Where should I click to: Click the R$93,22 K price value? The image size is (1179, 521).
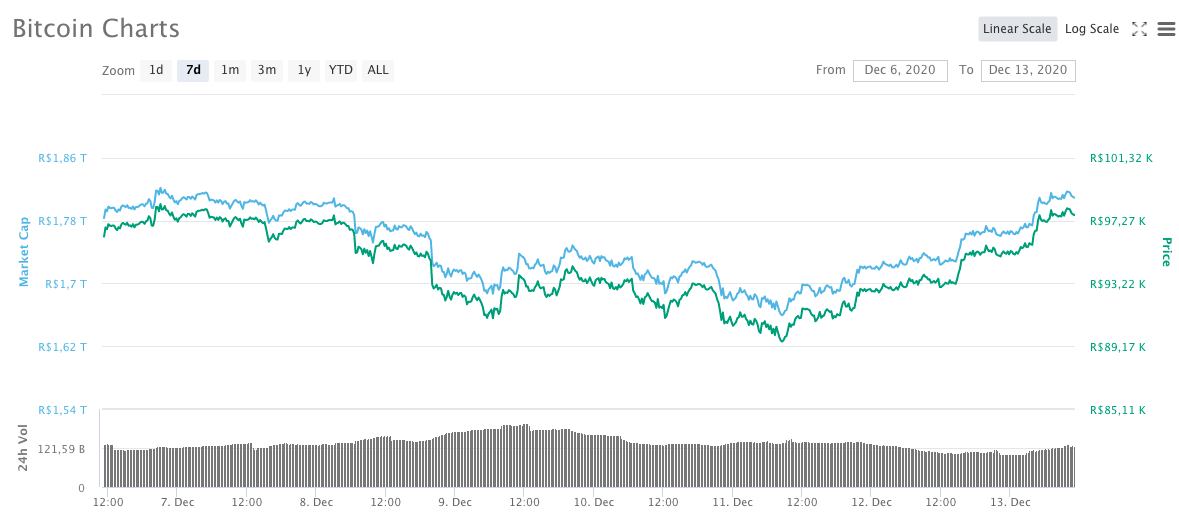pyautogui.click(x=1118, y=284)
